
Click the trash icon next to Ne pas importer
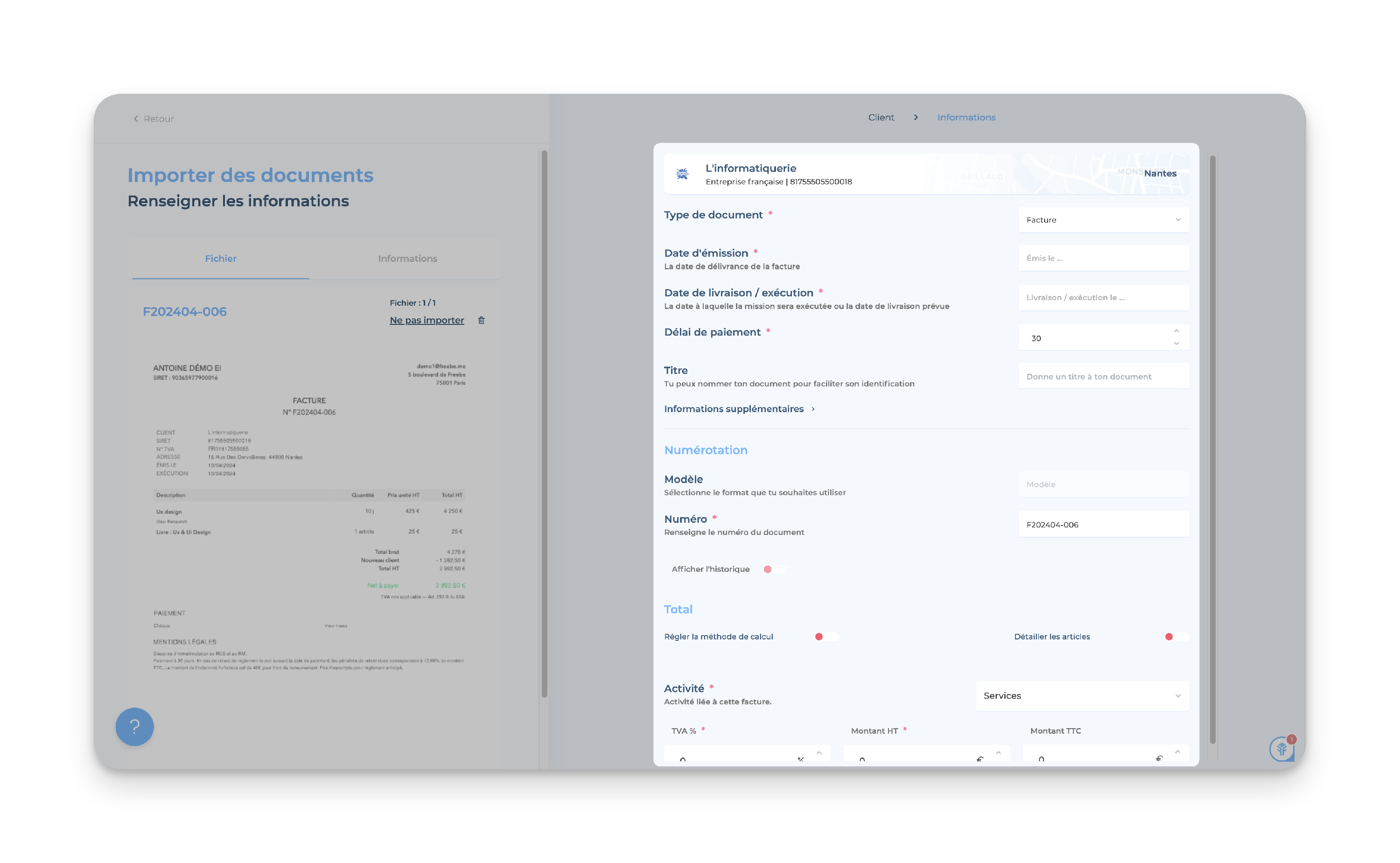[481, 320]
